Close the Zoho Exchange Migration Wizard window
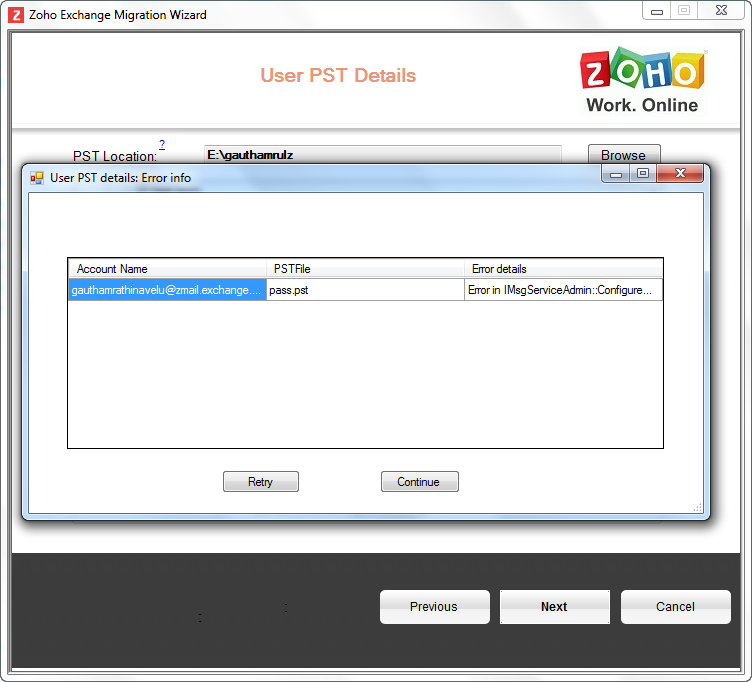The height and width of the screenshot is (682, 752). click(721, 11)
